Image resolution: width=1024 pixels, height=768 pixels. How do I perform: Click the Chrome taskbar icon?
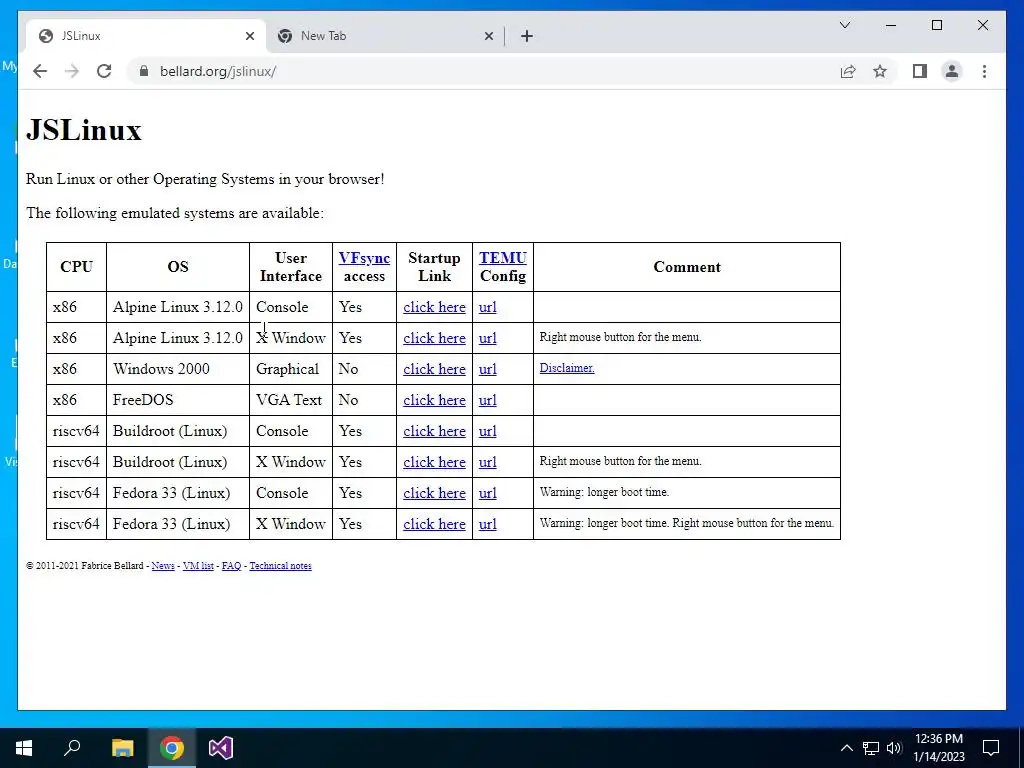[172, 748]
